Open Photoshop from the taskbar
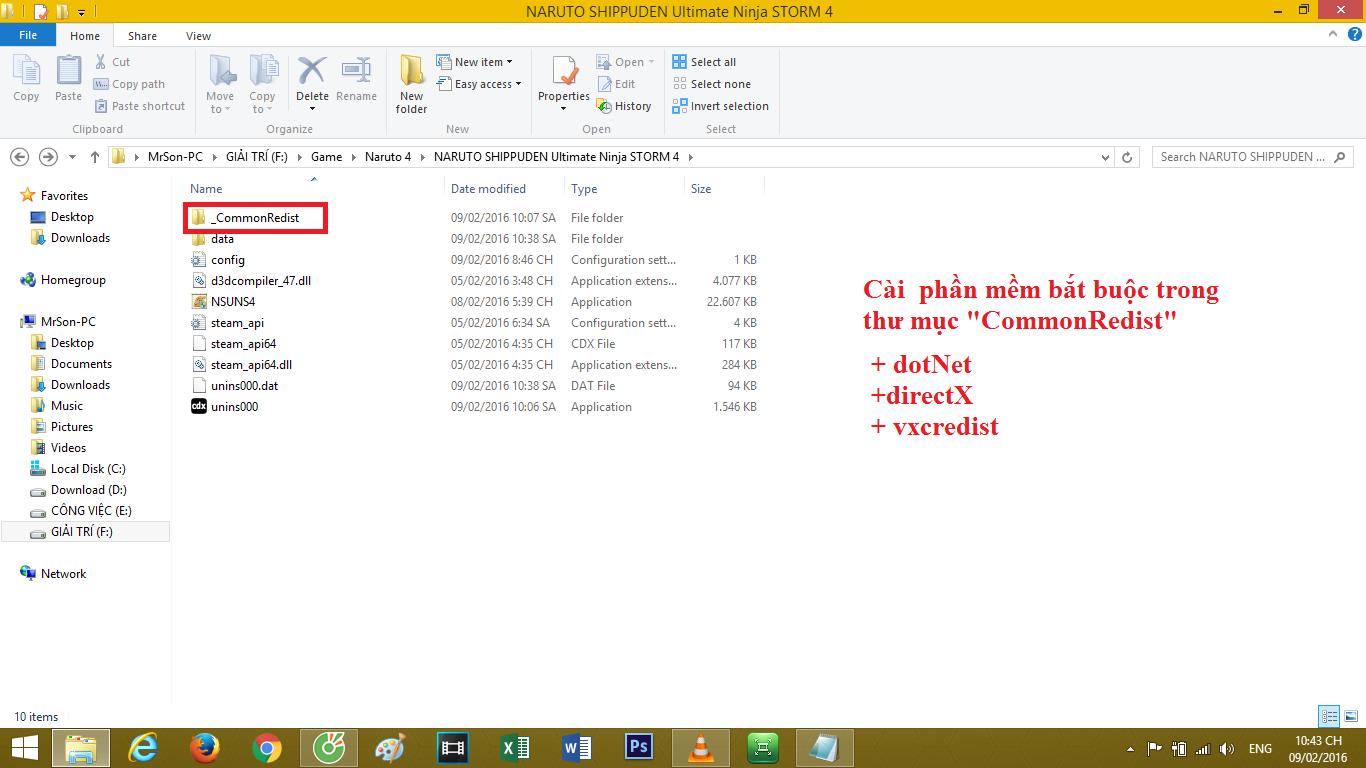This screenshot has height=768, width=1366. pos(638,747)
